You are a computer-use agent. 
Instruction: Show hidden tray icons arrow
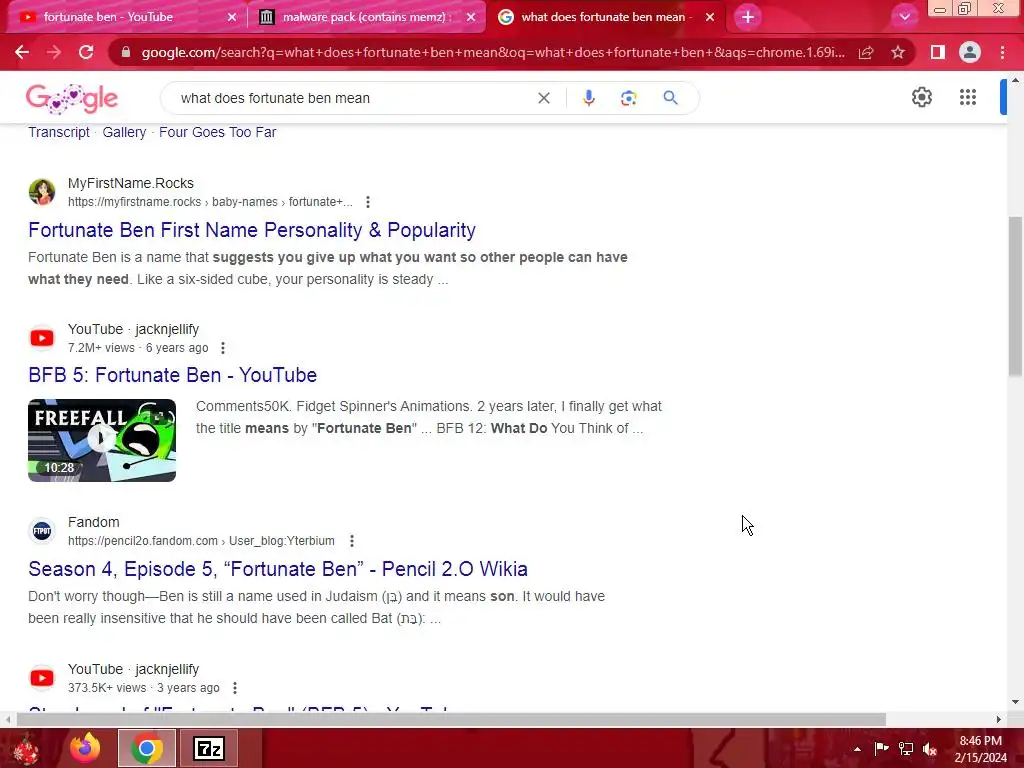(x=857, y=749)
